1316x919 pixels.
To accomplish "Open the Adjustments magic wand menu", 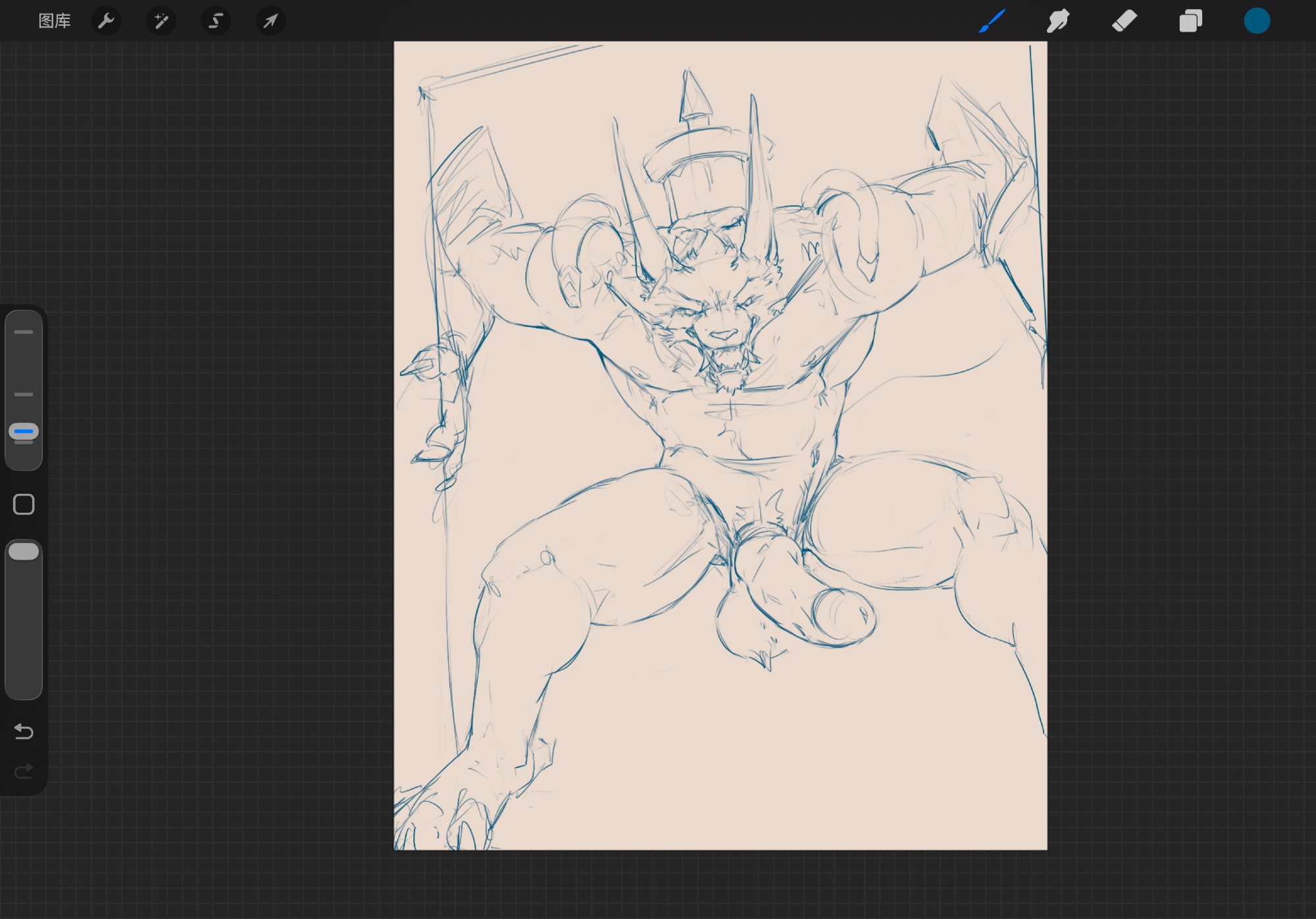I will click(161, 21).
